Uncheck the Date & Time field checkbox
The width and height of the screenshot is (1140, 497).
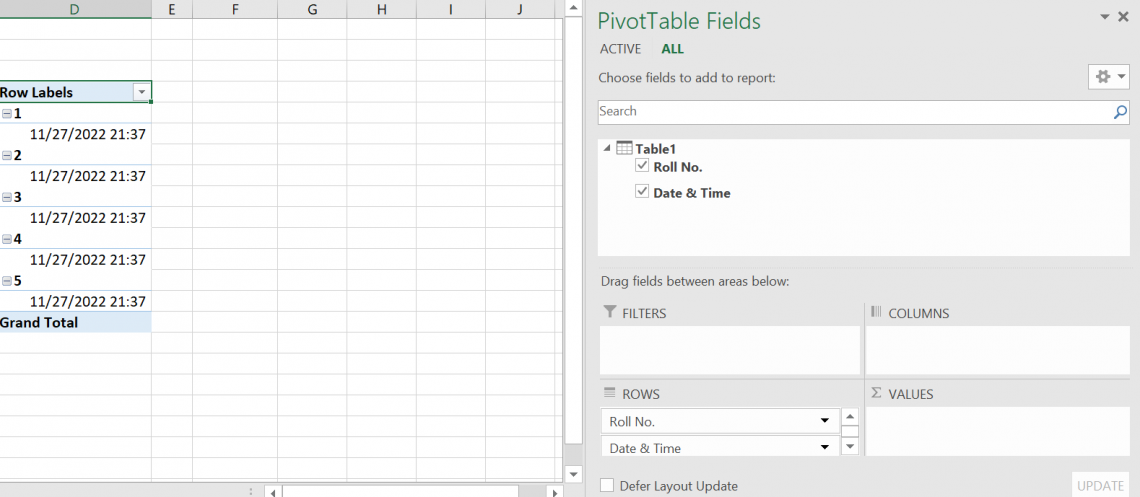[642, 192]
